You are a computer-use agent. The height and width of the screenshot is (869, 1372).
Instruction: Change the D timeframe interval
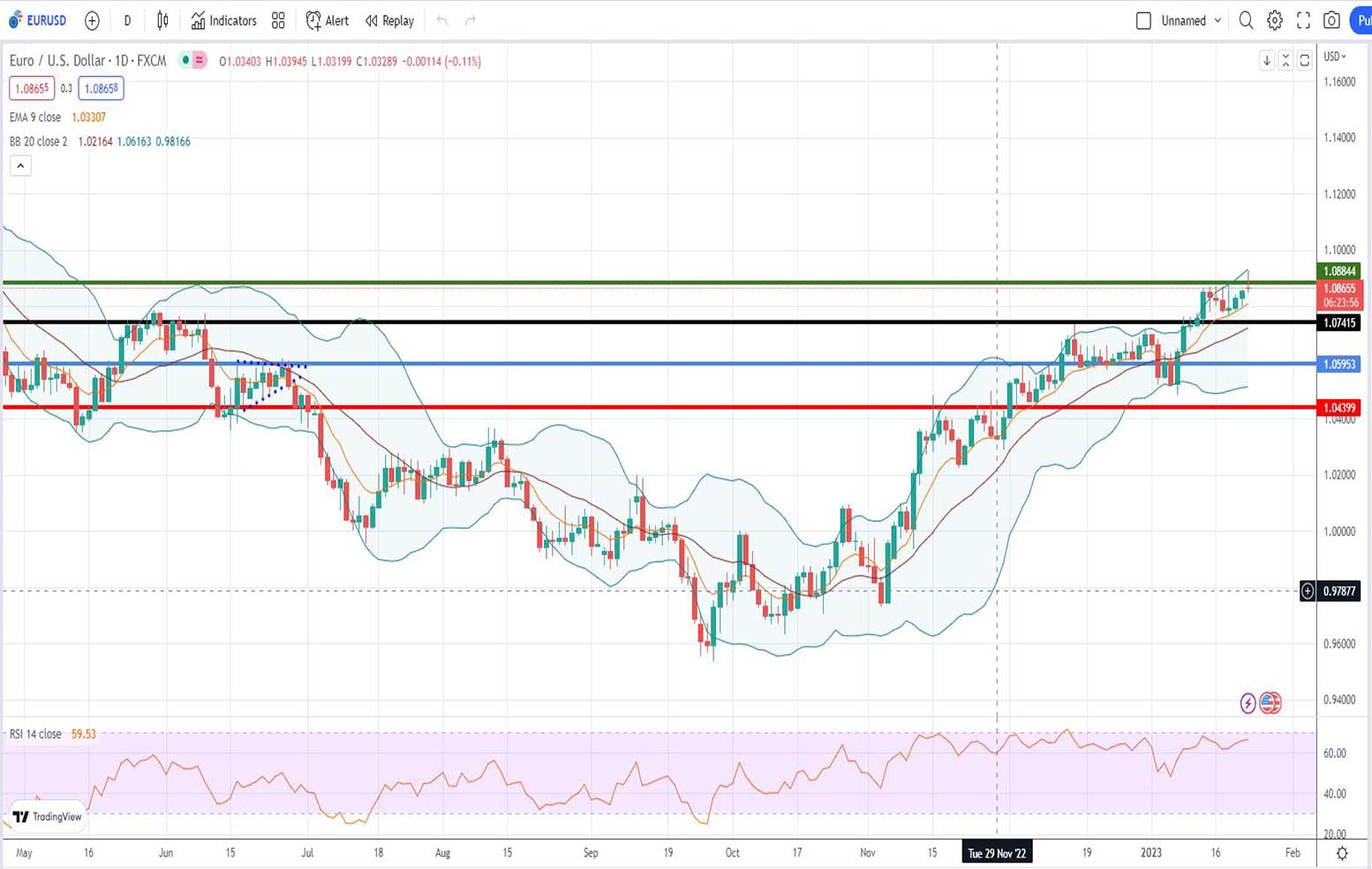(x=127, y=20)
